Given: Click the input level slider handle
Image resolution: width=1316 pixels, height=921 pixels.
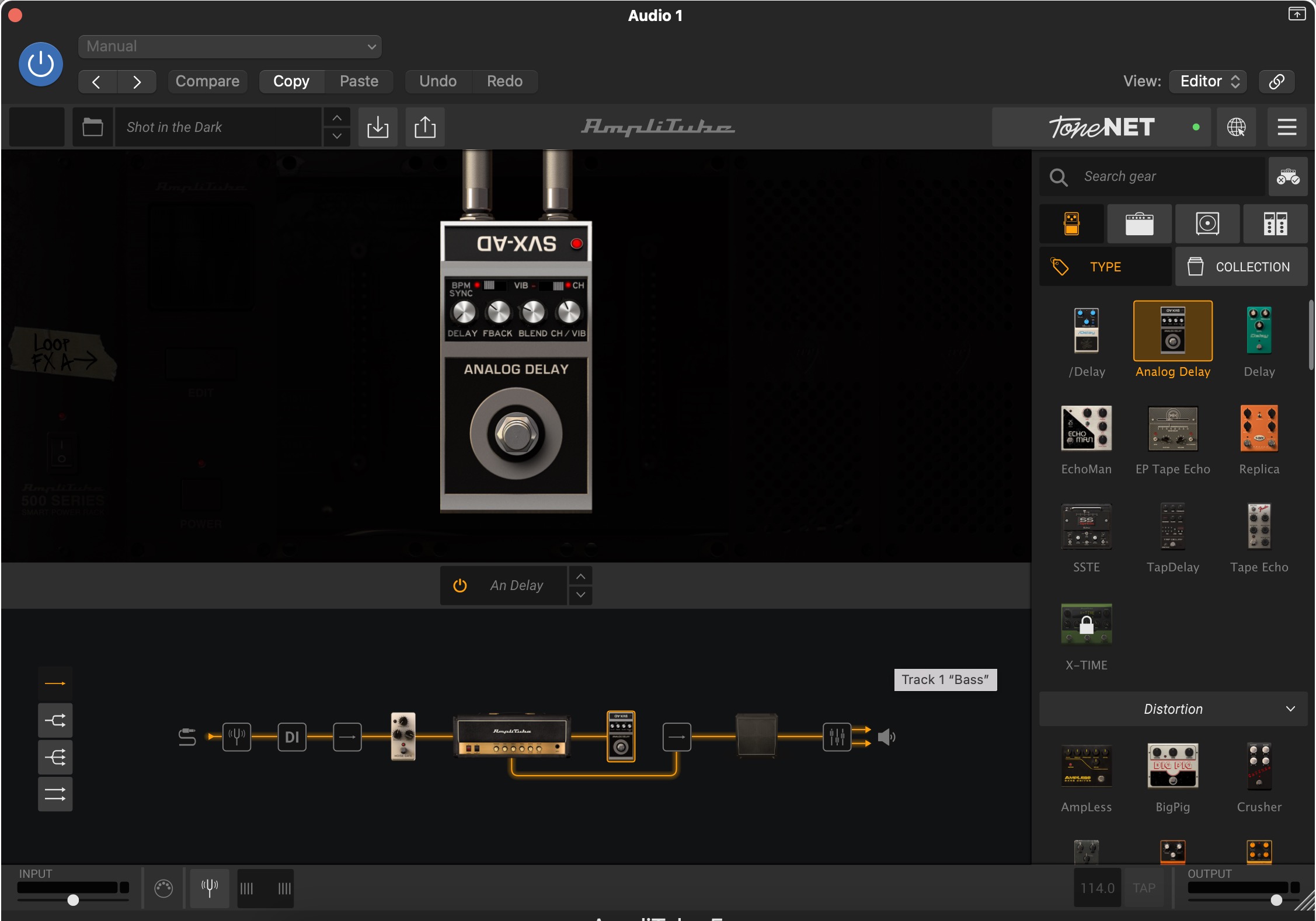Looking at the screenshot, I should (73, 900).
